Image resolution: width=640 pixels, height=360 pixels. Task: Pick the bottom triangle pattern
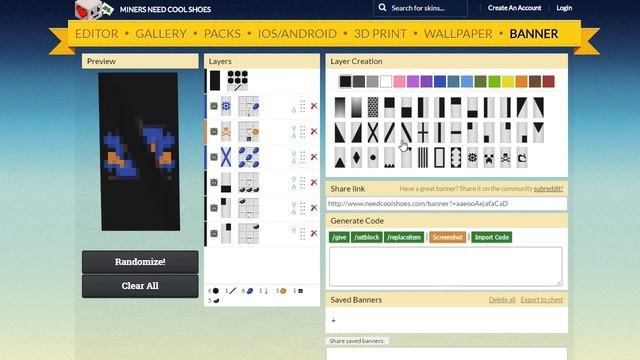[x=340, y=158]
